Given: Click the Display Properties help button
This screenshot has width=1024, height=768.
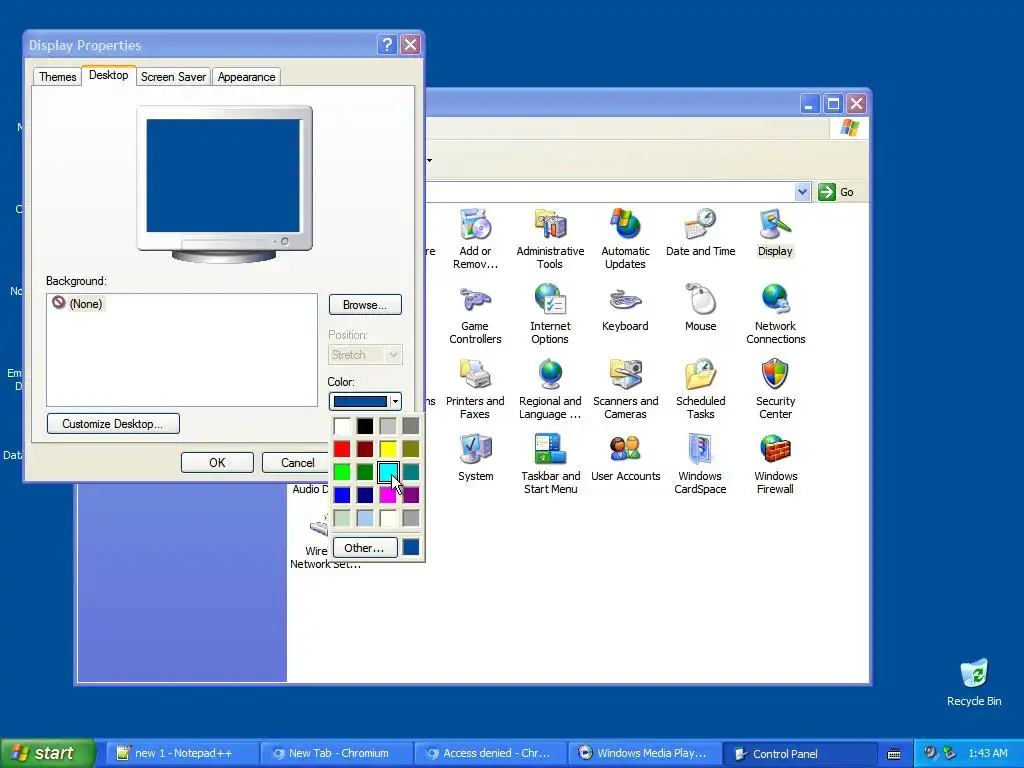Looking at the screenshot, I should 387,44.
